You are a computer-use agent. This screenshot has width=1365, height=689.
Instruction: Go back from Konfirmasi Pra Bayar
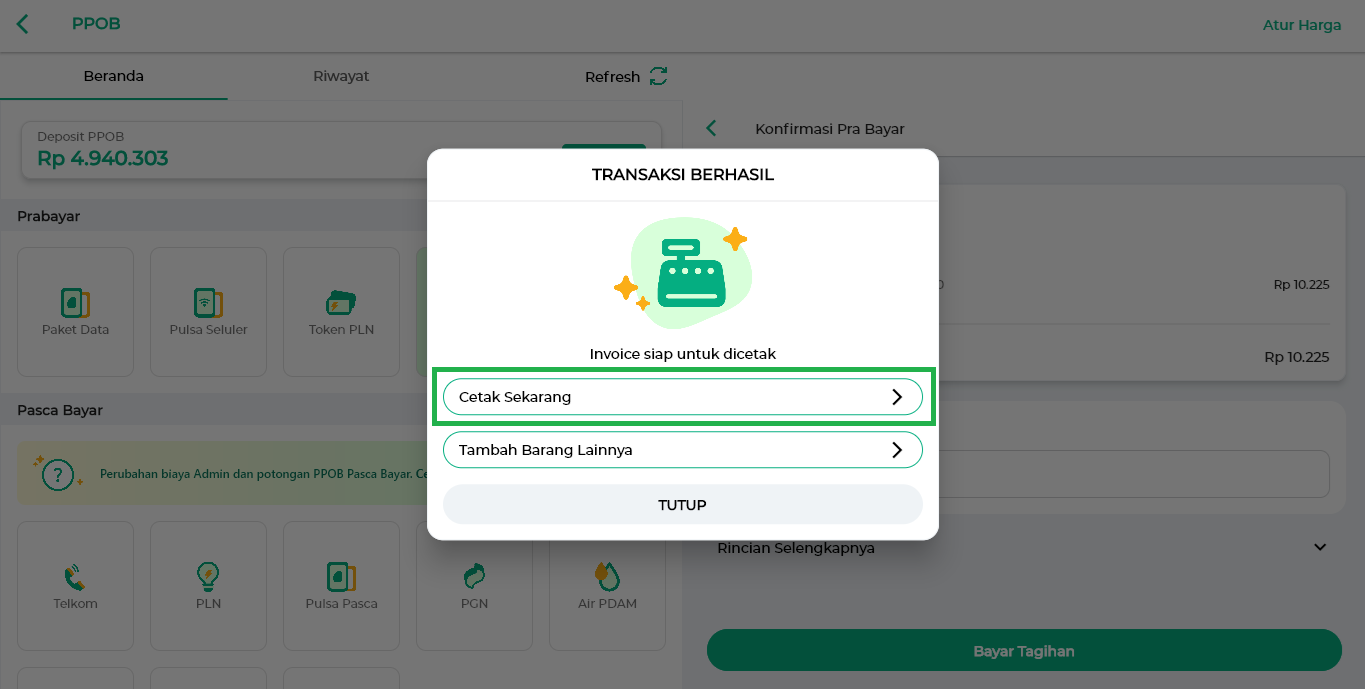click(x=712, y=128)
